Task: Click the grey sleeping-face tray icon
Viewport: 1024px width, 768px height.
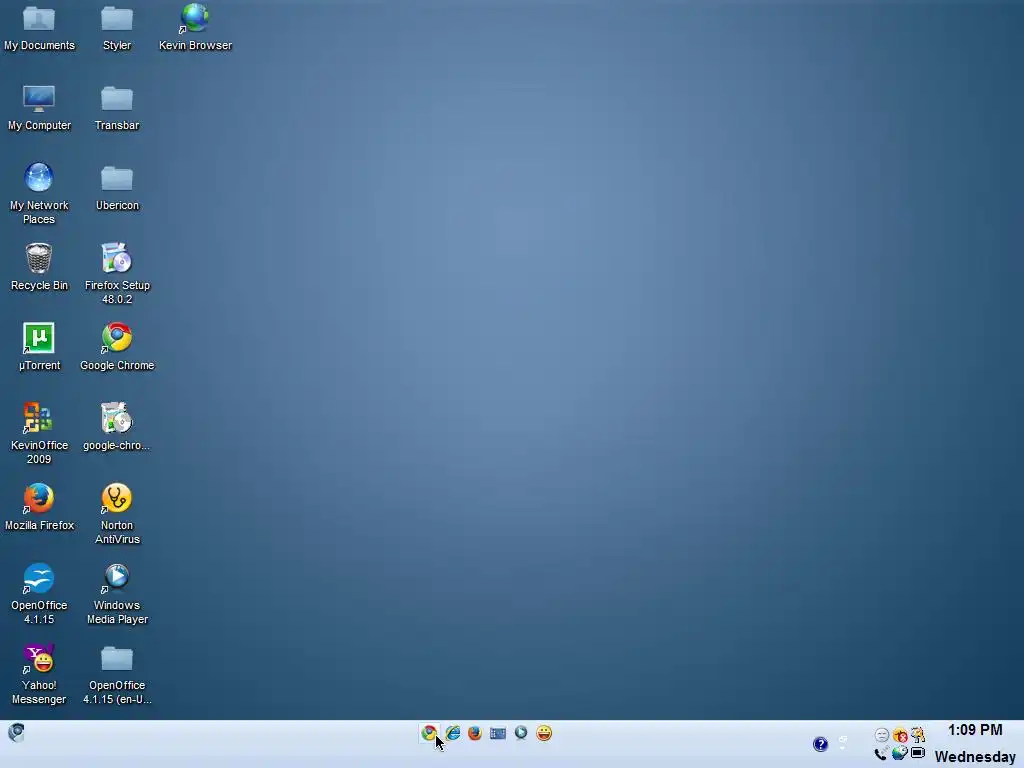Action: point(882,735)
